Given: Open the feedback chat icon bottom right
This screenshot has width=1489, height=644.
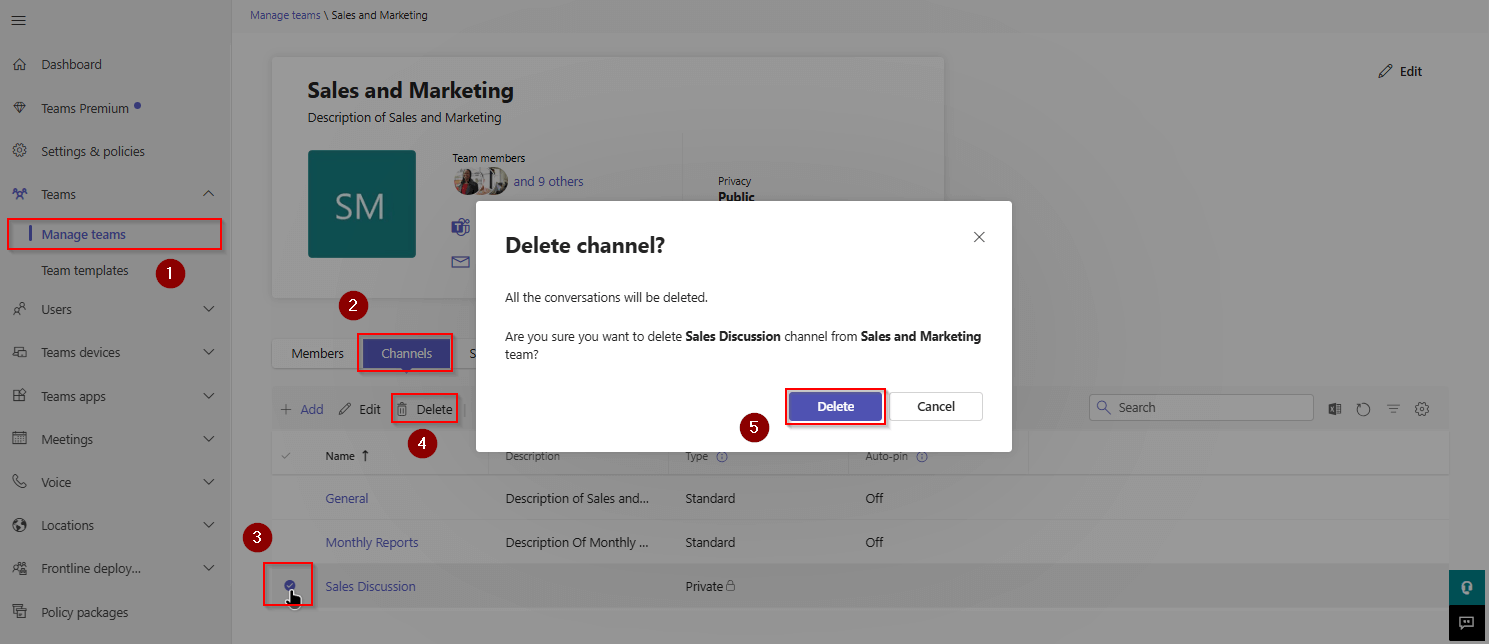Looking at the screenshot, I should (1466, 623).
